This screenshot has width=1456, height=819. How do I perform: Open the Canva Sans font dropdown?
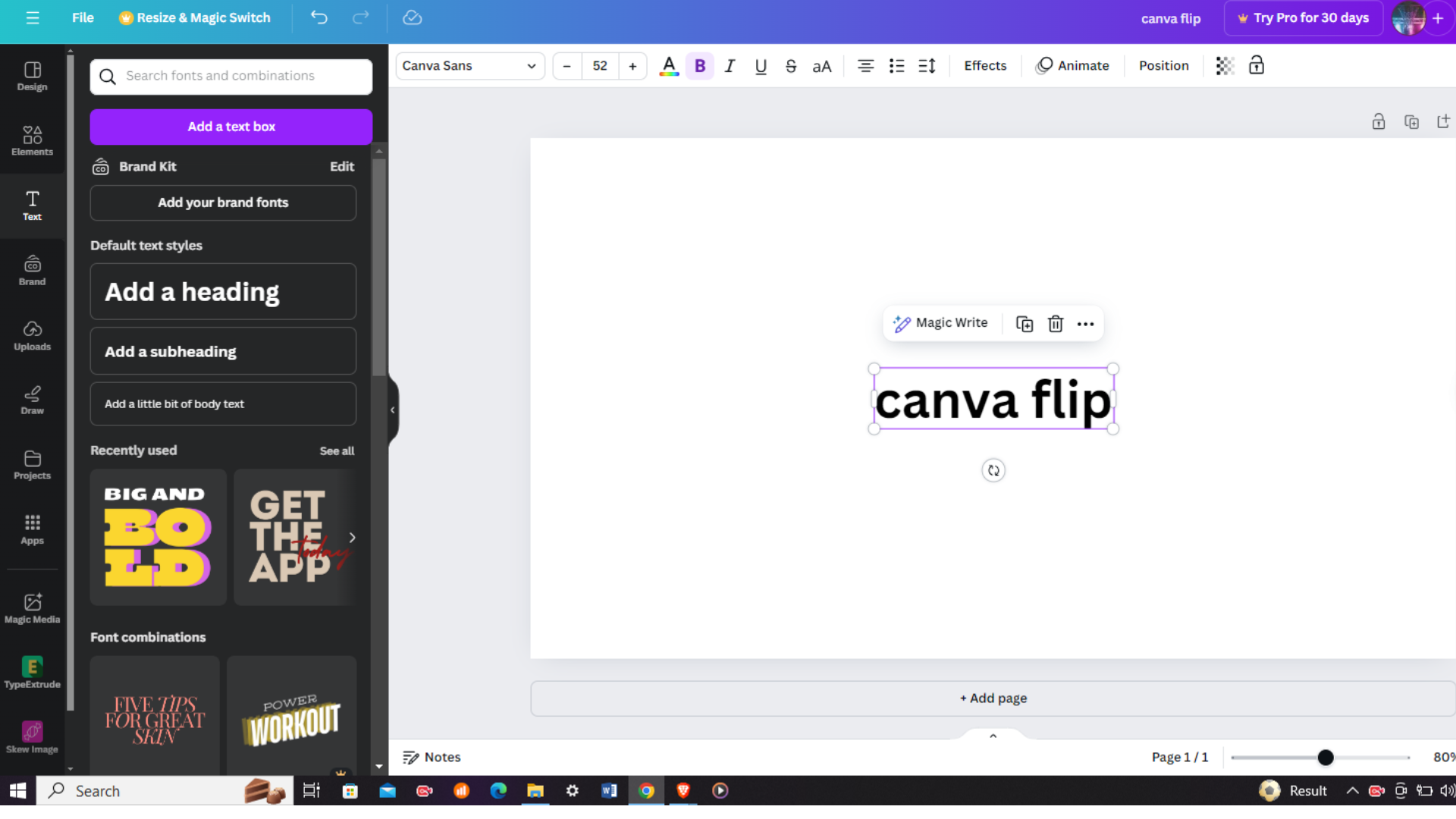point(470,66)
